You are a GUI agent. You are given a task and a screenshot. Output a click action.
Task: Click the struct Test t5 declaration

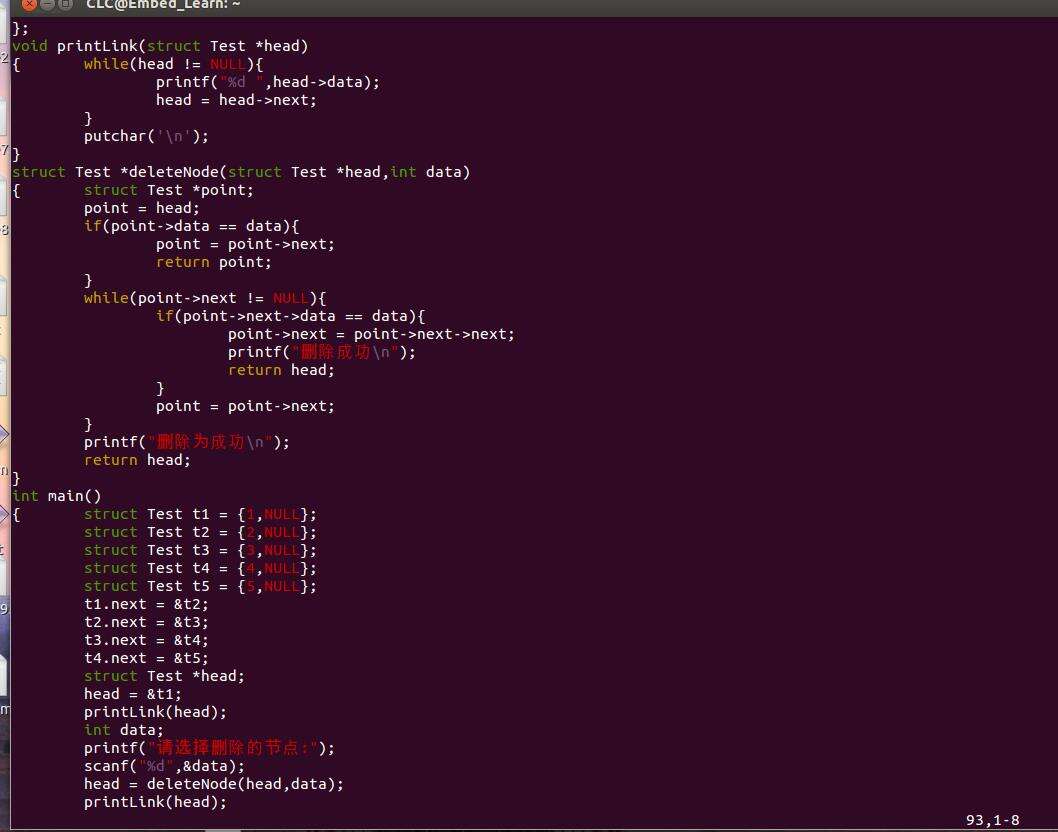200,586
